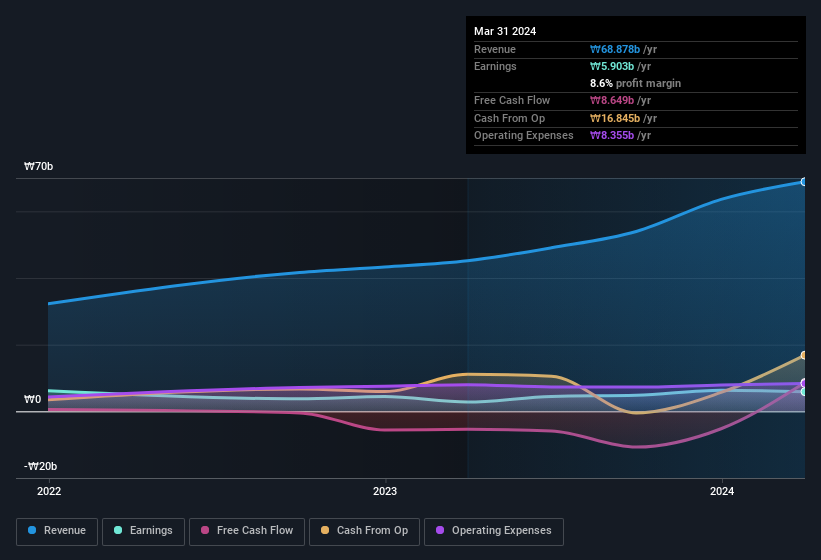Viewport: 821px width, 560px height.
Task: Click the 8.6% profit margin text
Action: tap(635, 83)
